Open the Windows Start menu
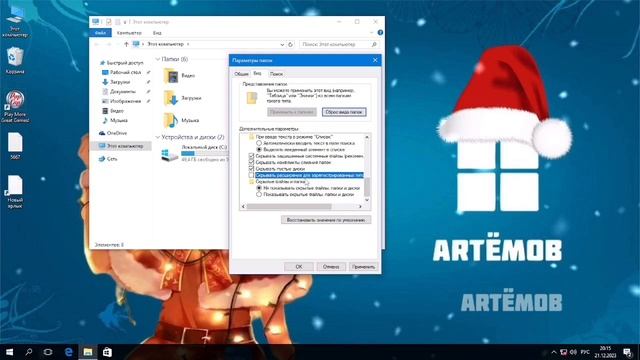This screenshot has height=360, width=640. pos(9,352)
